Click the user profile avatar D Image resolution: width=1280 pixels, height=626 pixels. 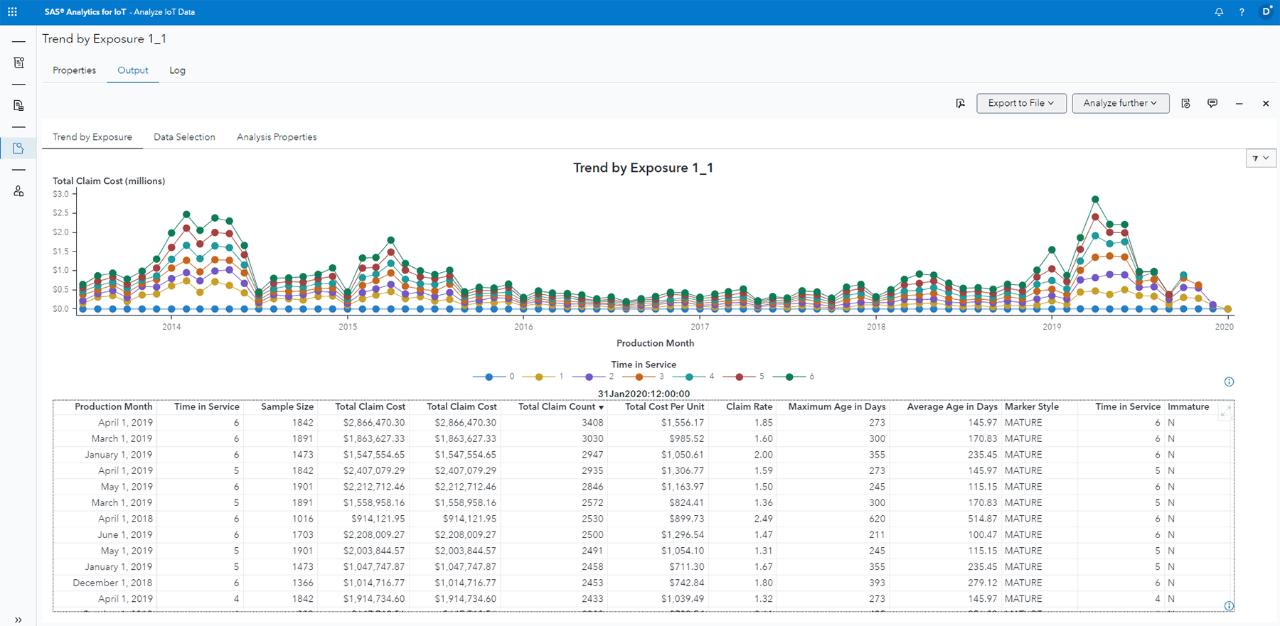[x=1266, y=12]
